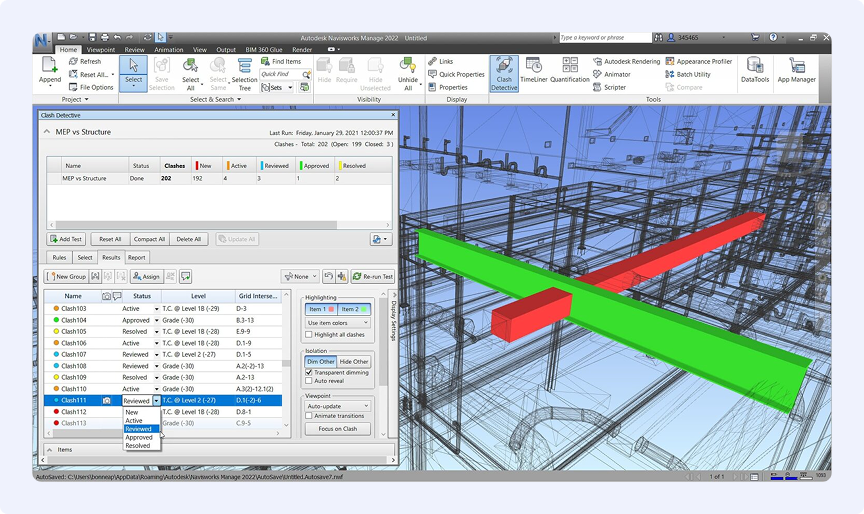Launch the App Manager

pos(797,70)
